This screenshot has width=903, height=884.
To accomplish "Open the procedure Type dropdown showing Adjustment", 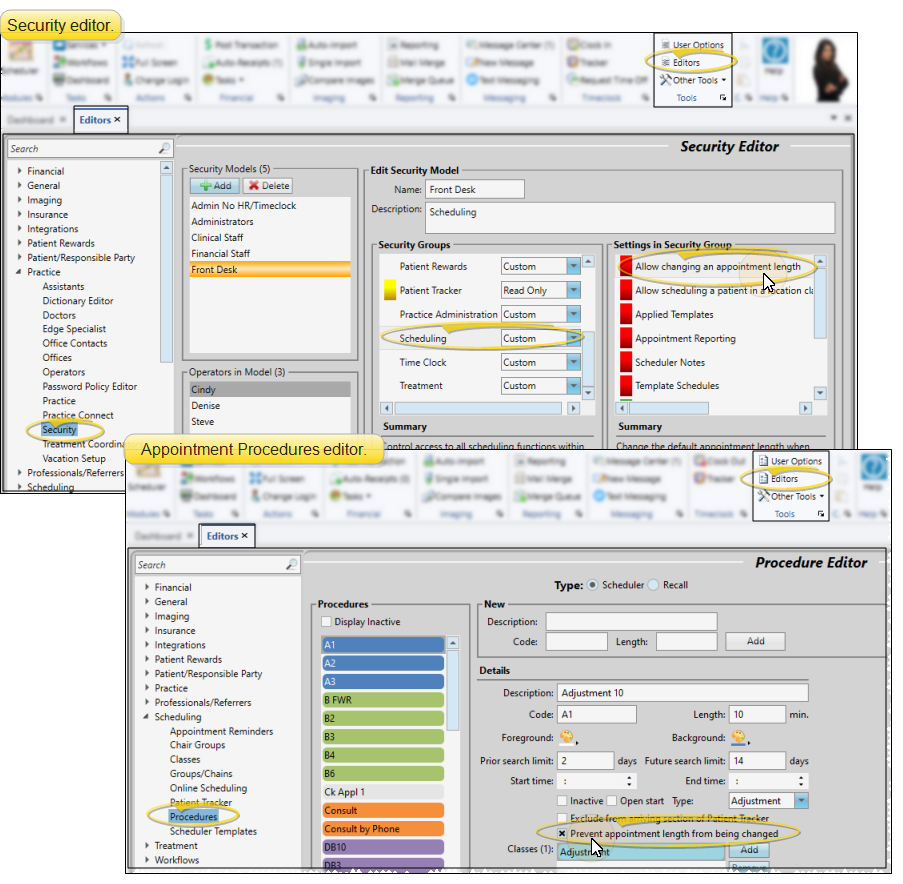I will 802,801.
